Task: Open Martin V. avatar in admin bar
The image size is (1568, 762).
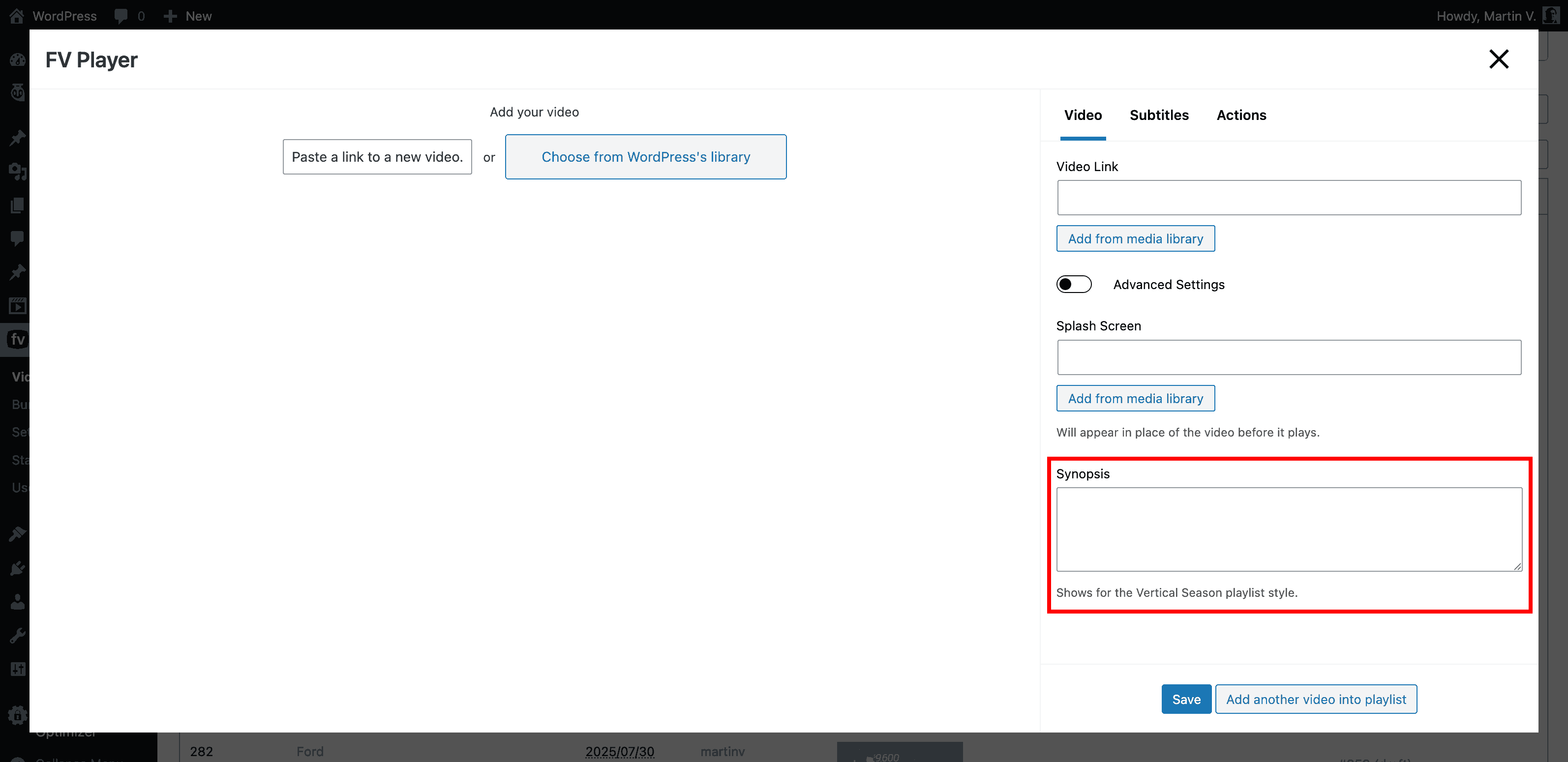Action: [x=1551, y=16]
